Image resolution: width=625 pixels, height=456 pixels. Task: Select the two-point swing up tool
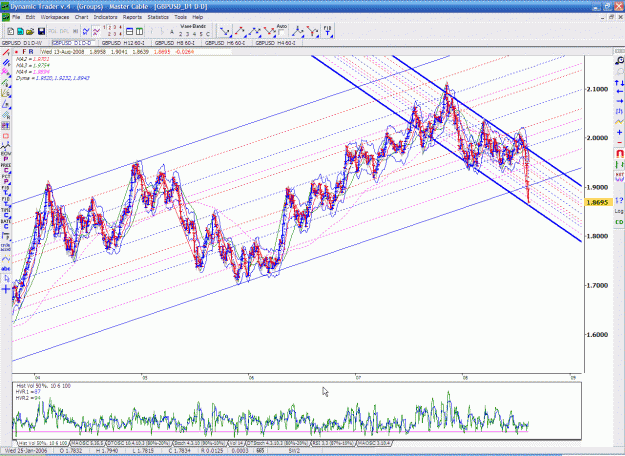(240, 31)
